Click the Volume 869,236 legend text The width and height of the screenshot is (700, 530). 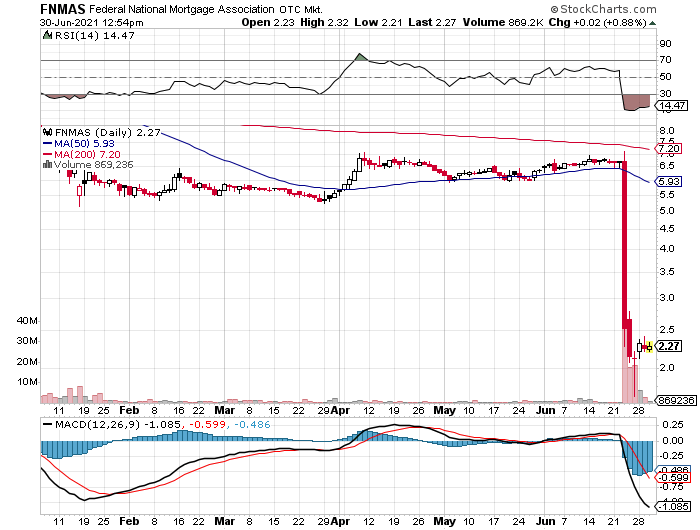tap(93, 165)
